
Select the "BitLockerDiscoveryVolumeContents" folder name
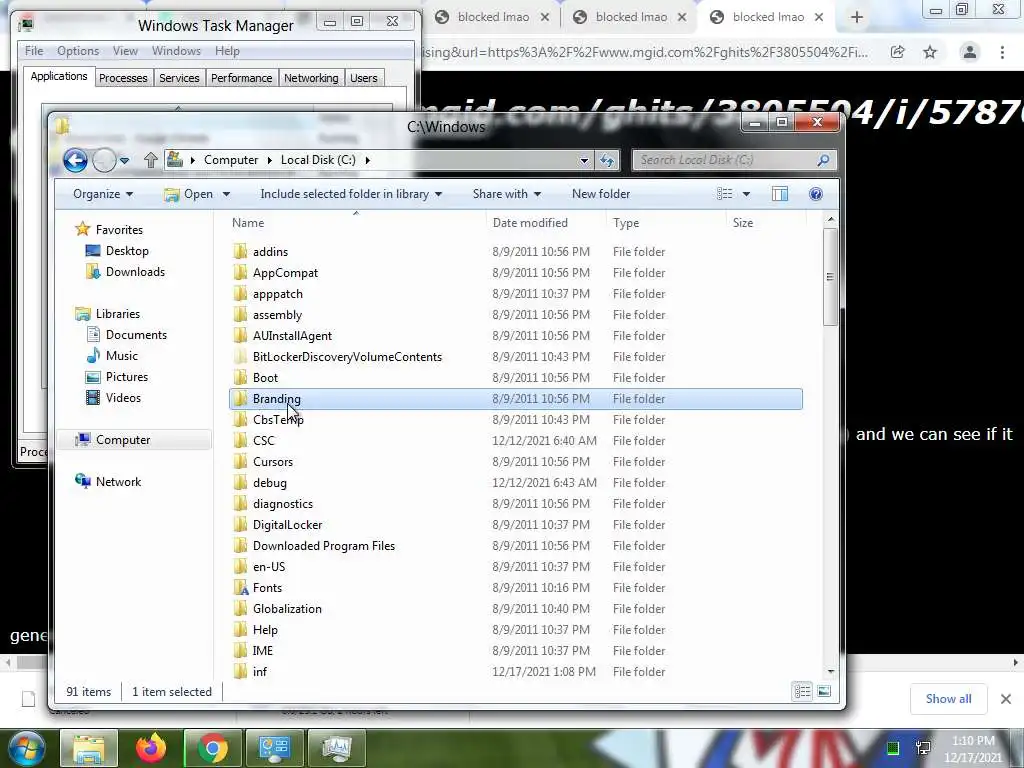pyautogui.click(x=347, y=357)
